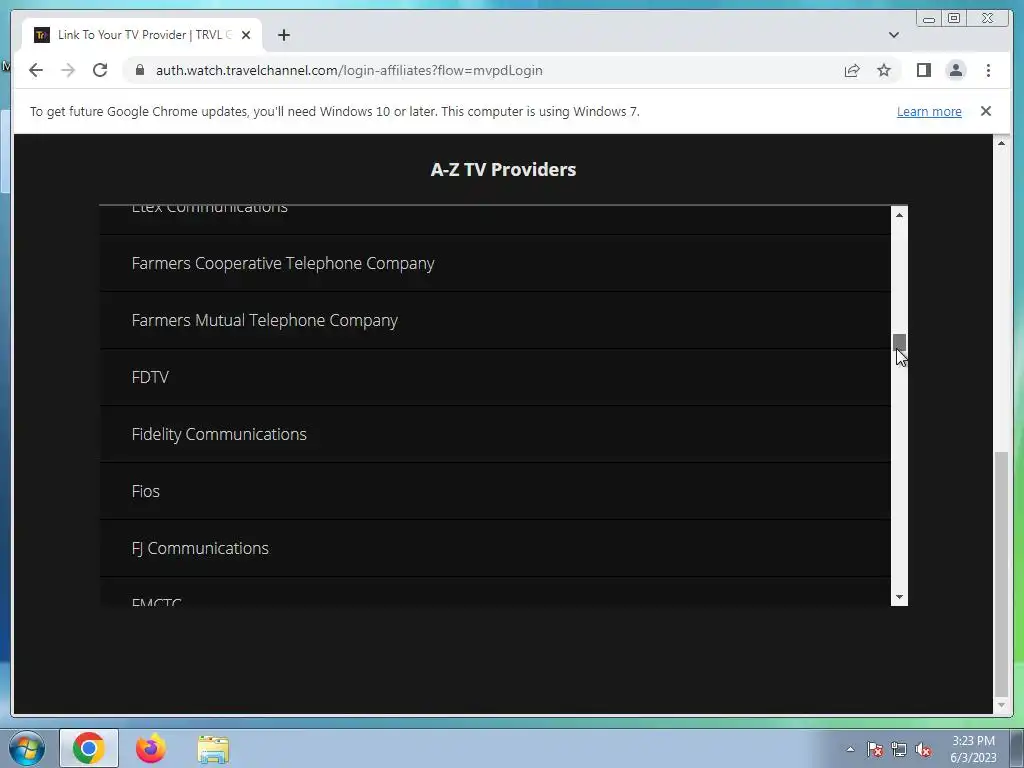Open the Windows Start menu

(27, 748)
